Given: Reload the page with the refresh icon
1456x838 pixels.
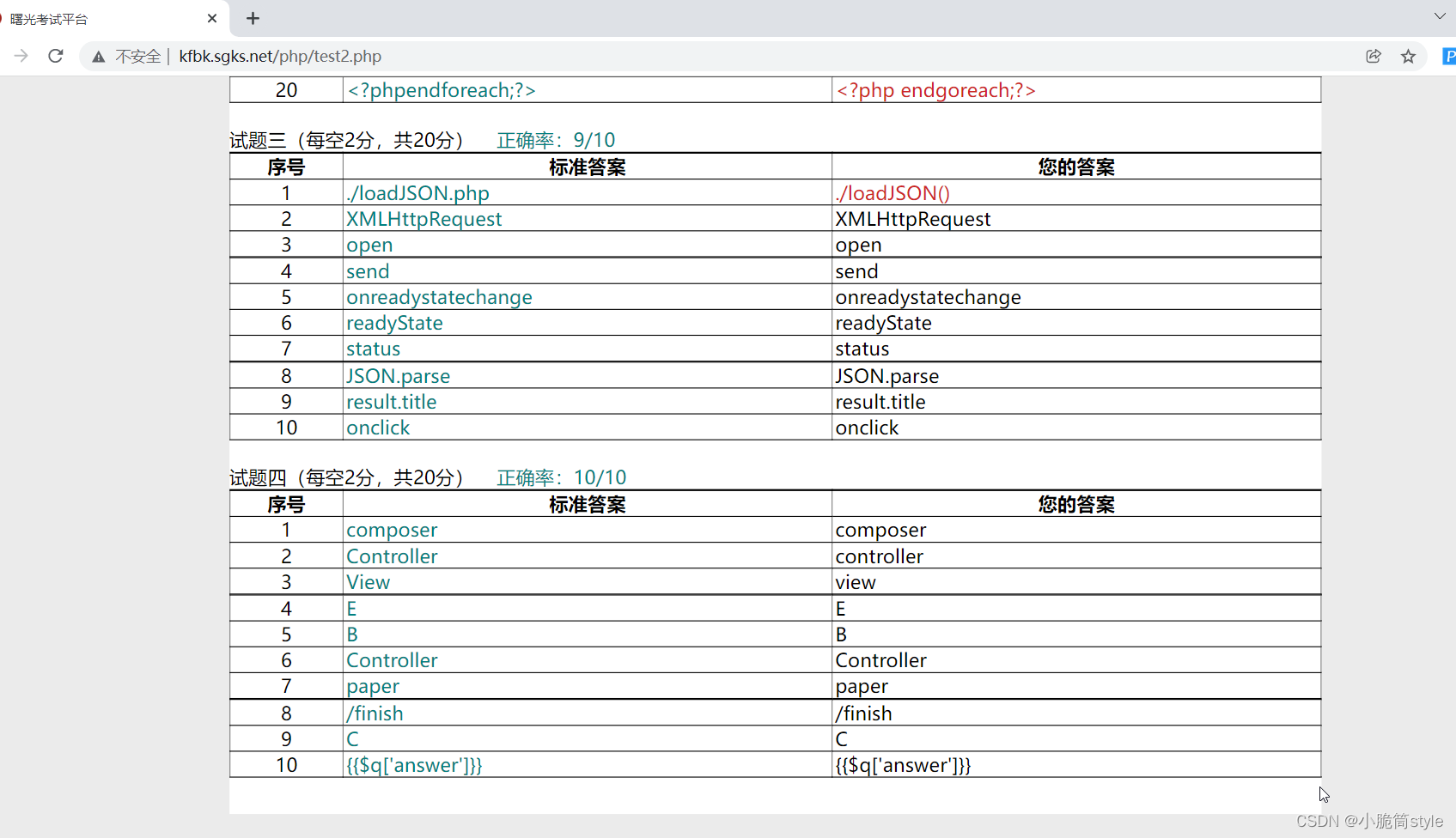Looking at the screenshot, I should pyautogui.click(x=56, y=56).
